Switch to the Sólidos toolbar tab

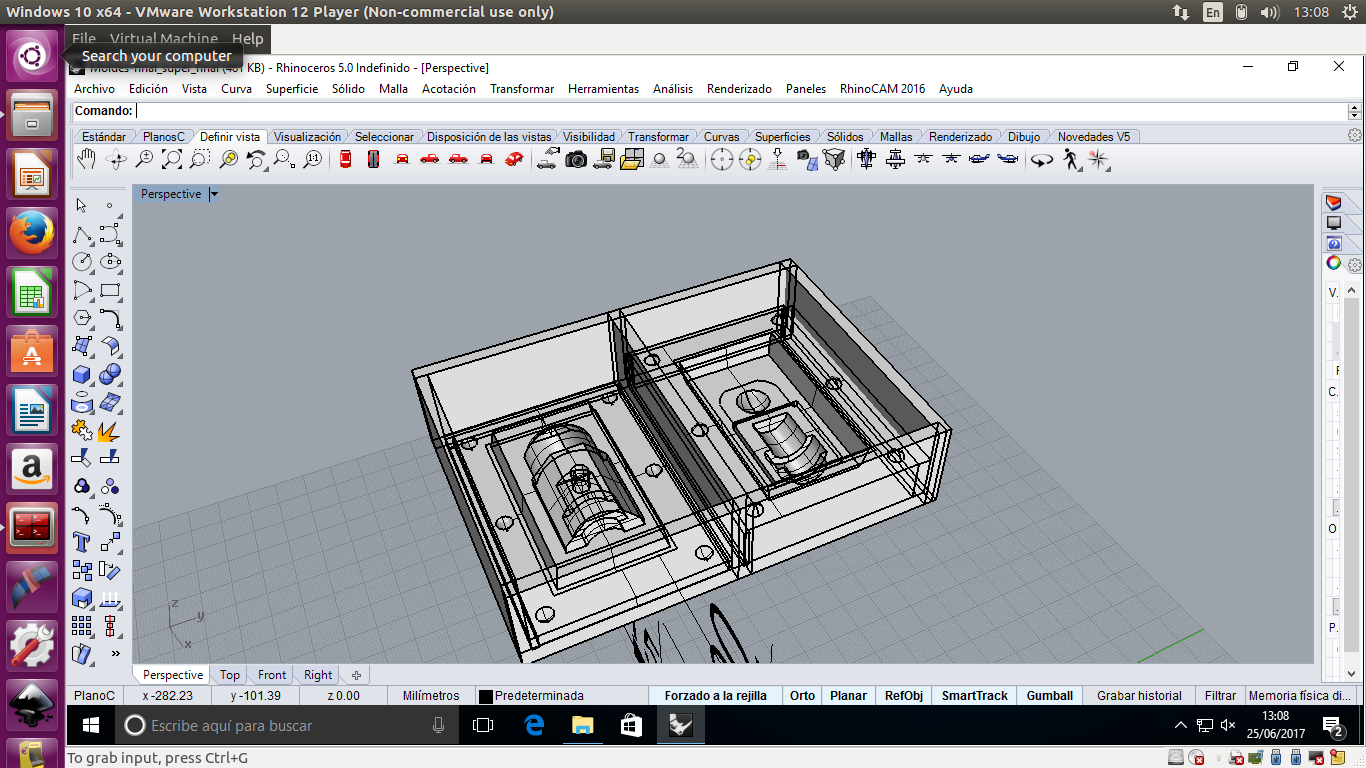tap(845, 137)
